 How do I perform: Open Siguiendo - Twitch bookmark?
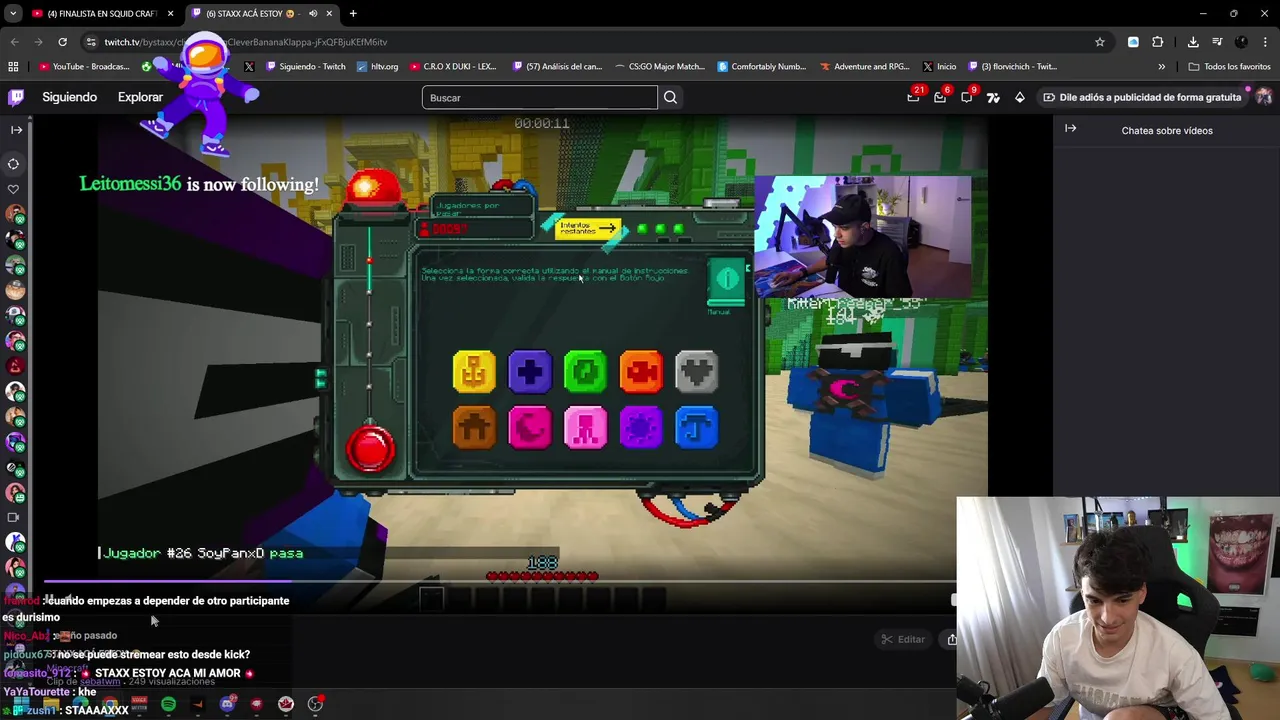(x=304, y=67)
